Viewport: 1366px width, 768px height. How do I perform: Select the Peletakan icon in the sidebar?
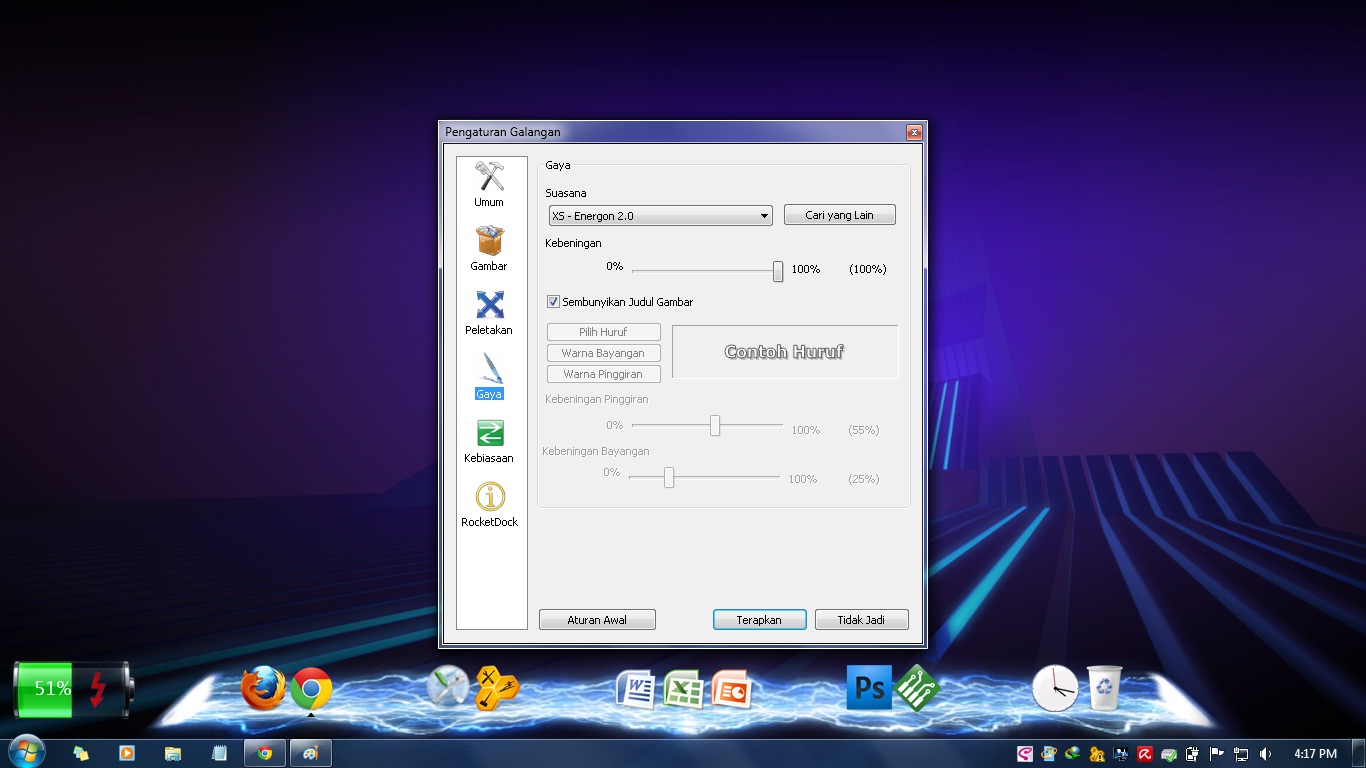pos(488,305)
